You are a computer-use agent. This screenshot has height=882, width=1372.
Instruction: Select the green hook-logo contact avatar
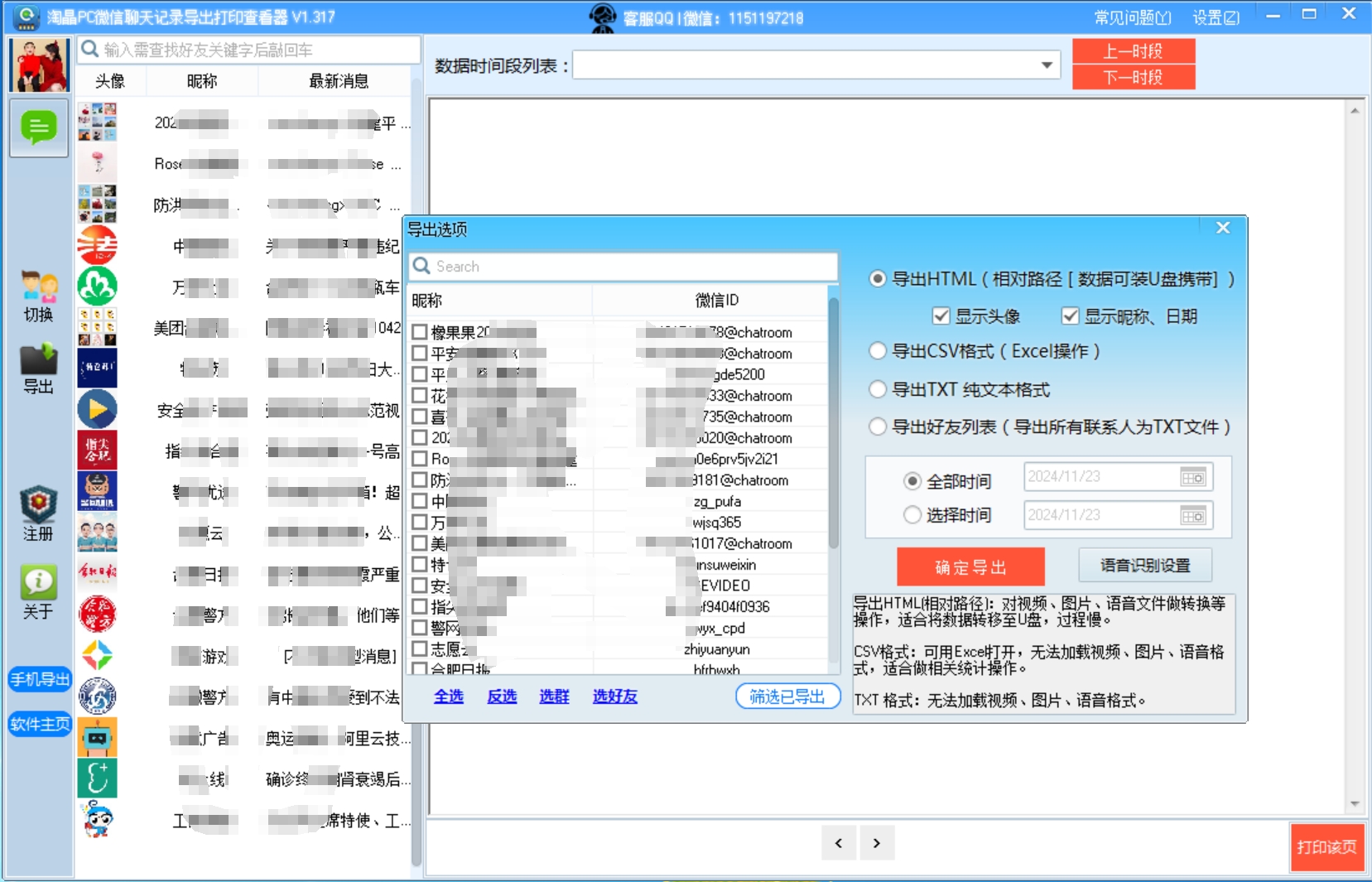point(97,778)
